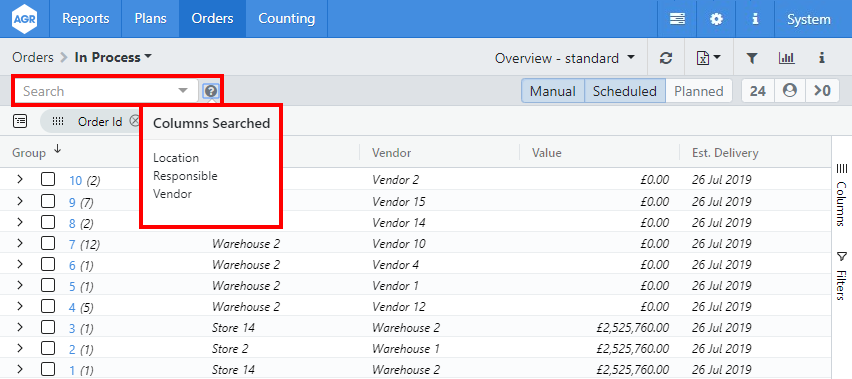Toggle the 24 filter button

(757, 91)
